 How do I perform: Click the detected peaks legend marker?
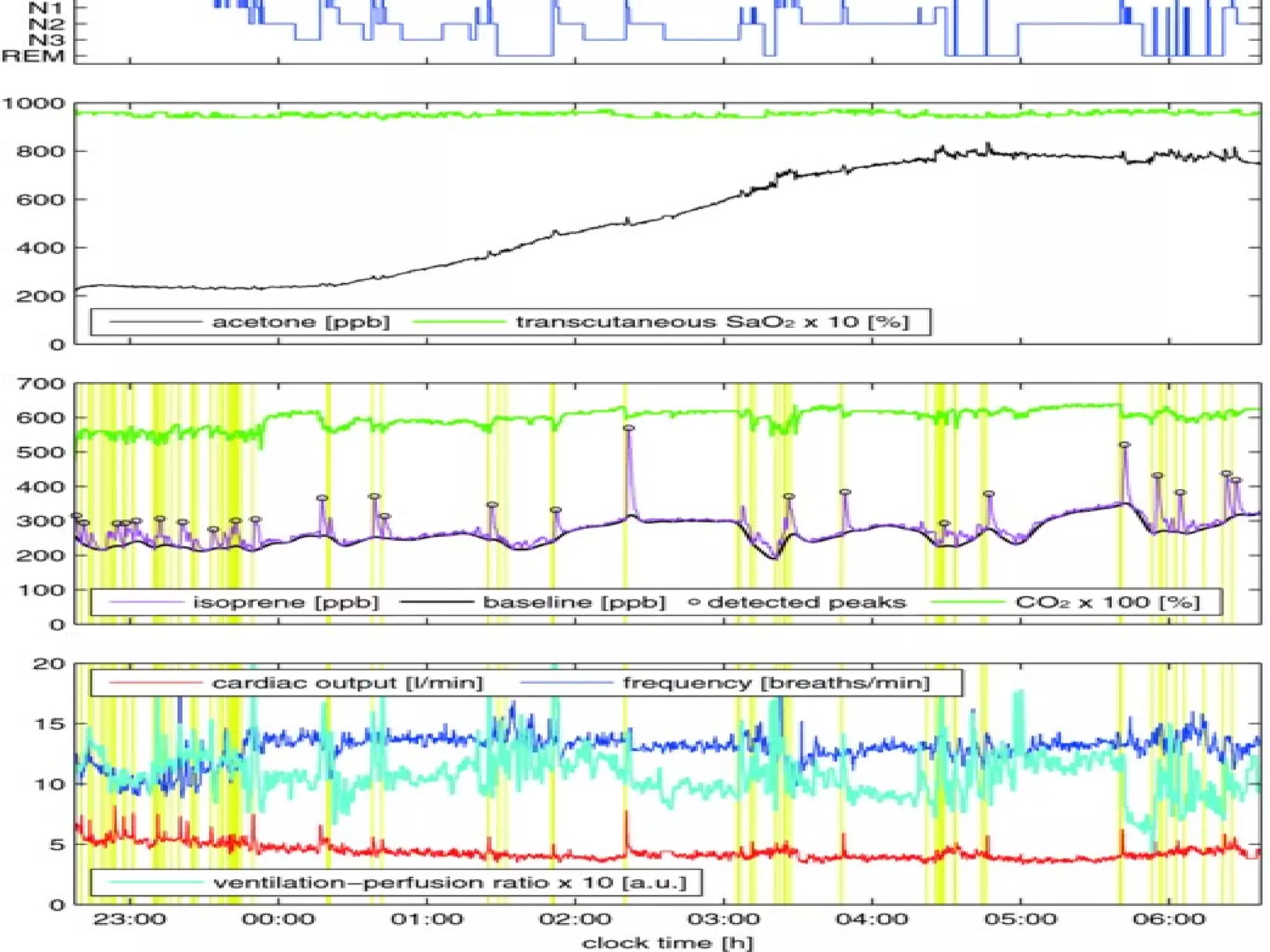695,602
